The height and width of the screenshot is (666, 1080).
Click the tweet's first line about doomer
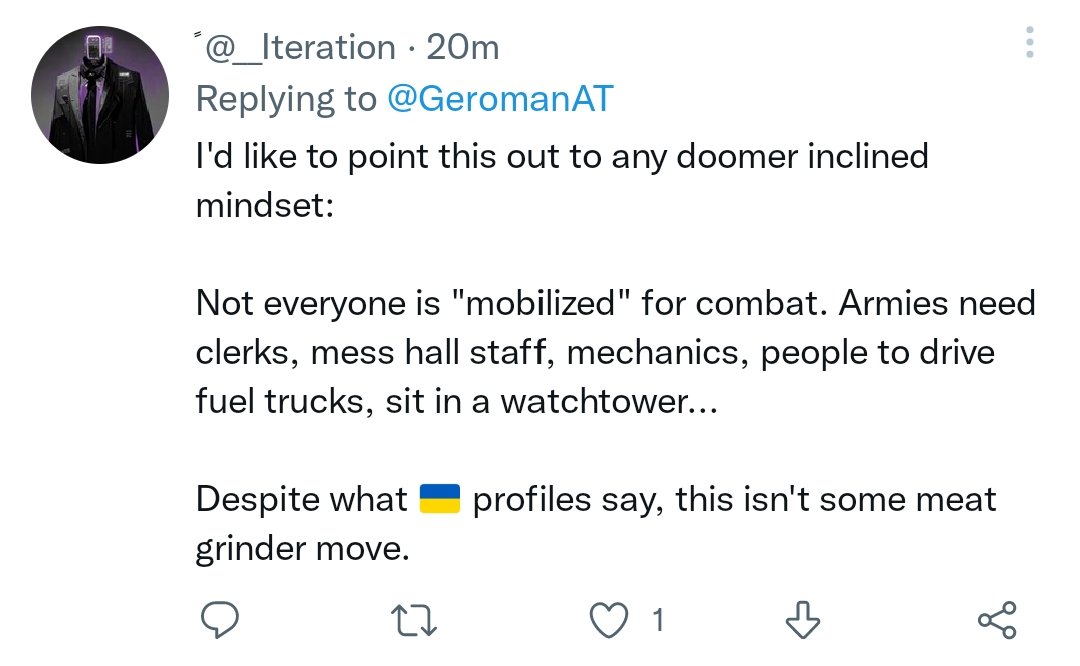coord(562,156)
